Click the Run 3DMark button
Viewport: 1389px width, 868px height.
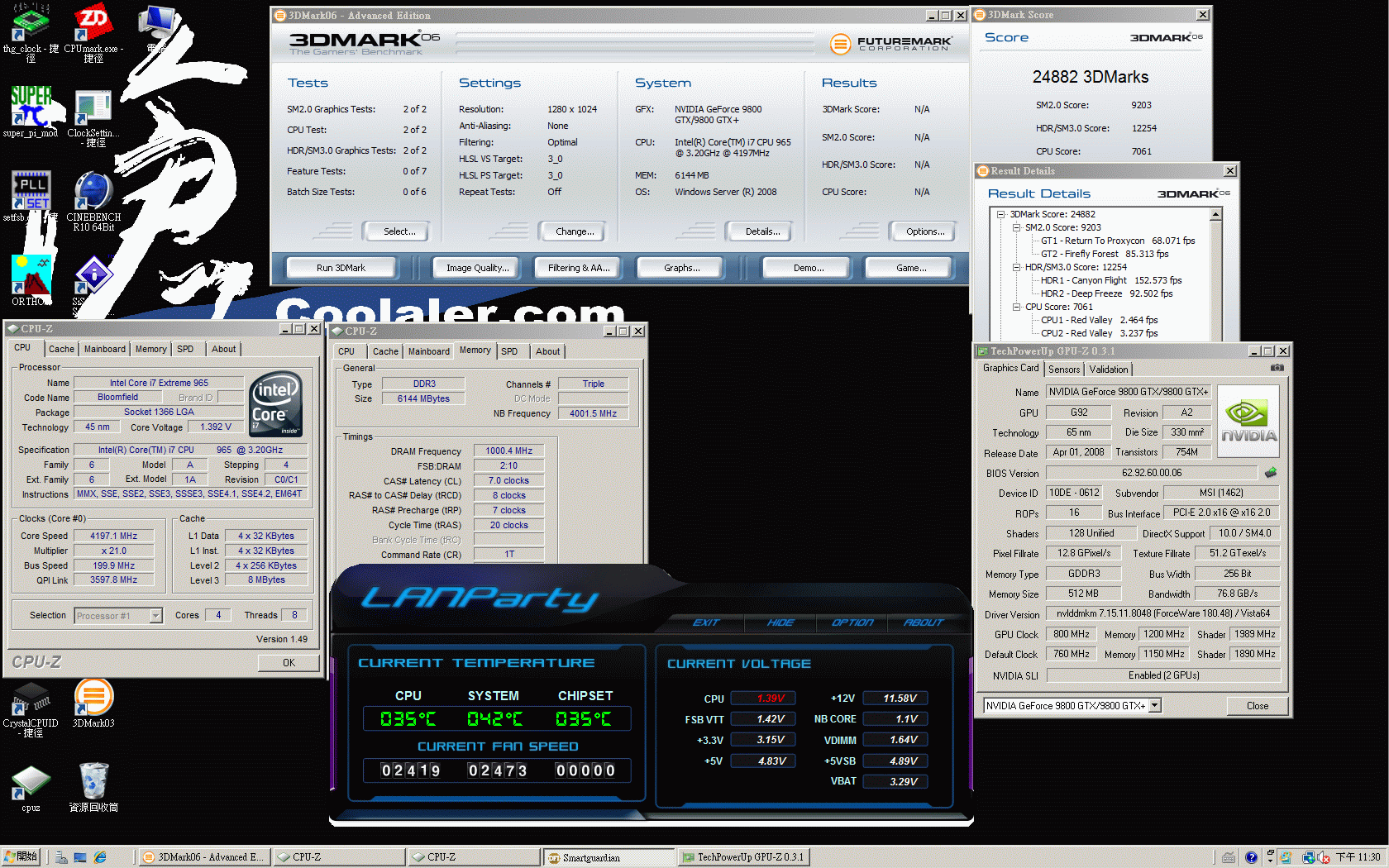(x=341, y=268)
